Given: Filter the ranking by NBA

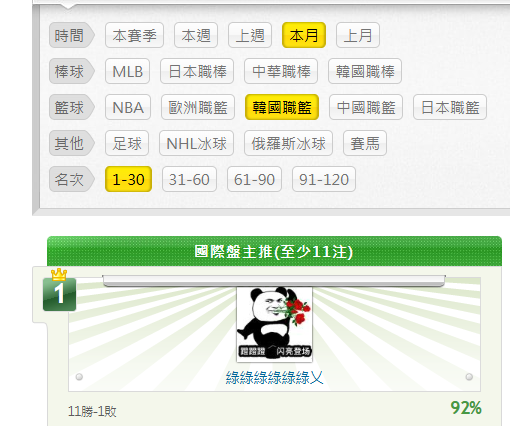Looking at the screenshot, I should [128, 107].
